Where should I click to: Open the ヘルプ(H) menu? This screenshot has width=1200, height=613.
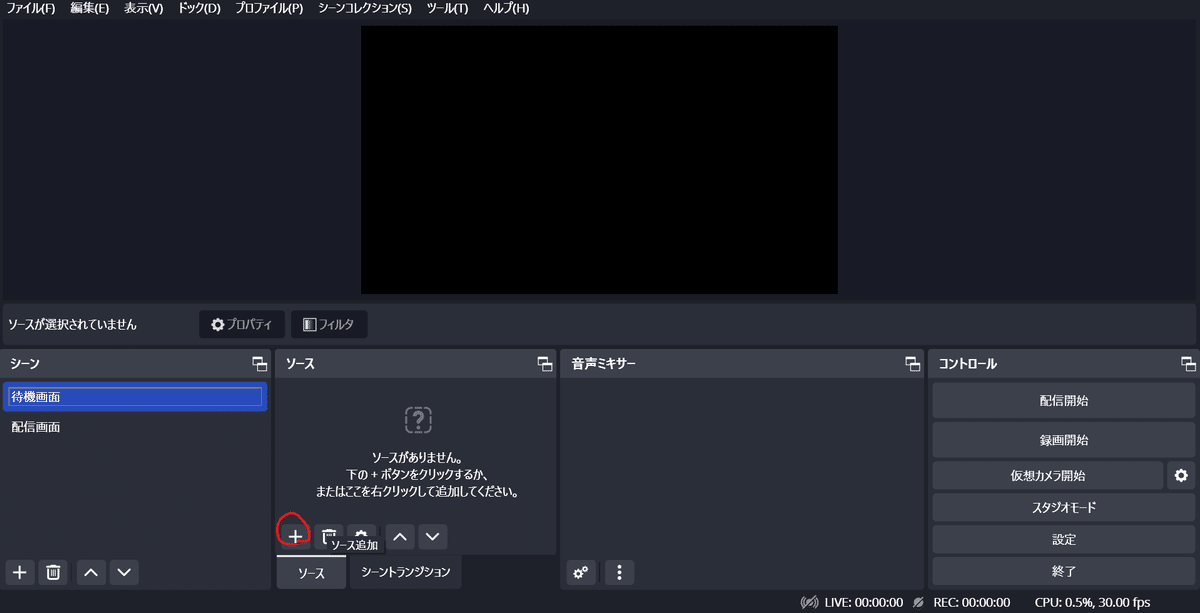point(506,8)
